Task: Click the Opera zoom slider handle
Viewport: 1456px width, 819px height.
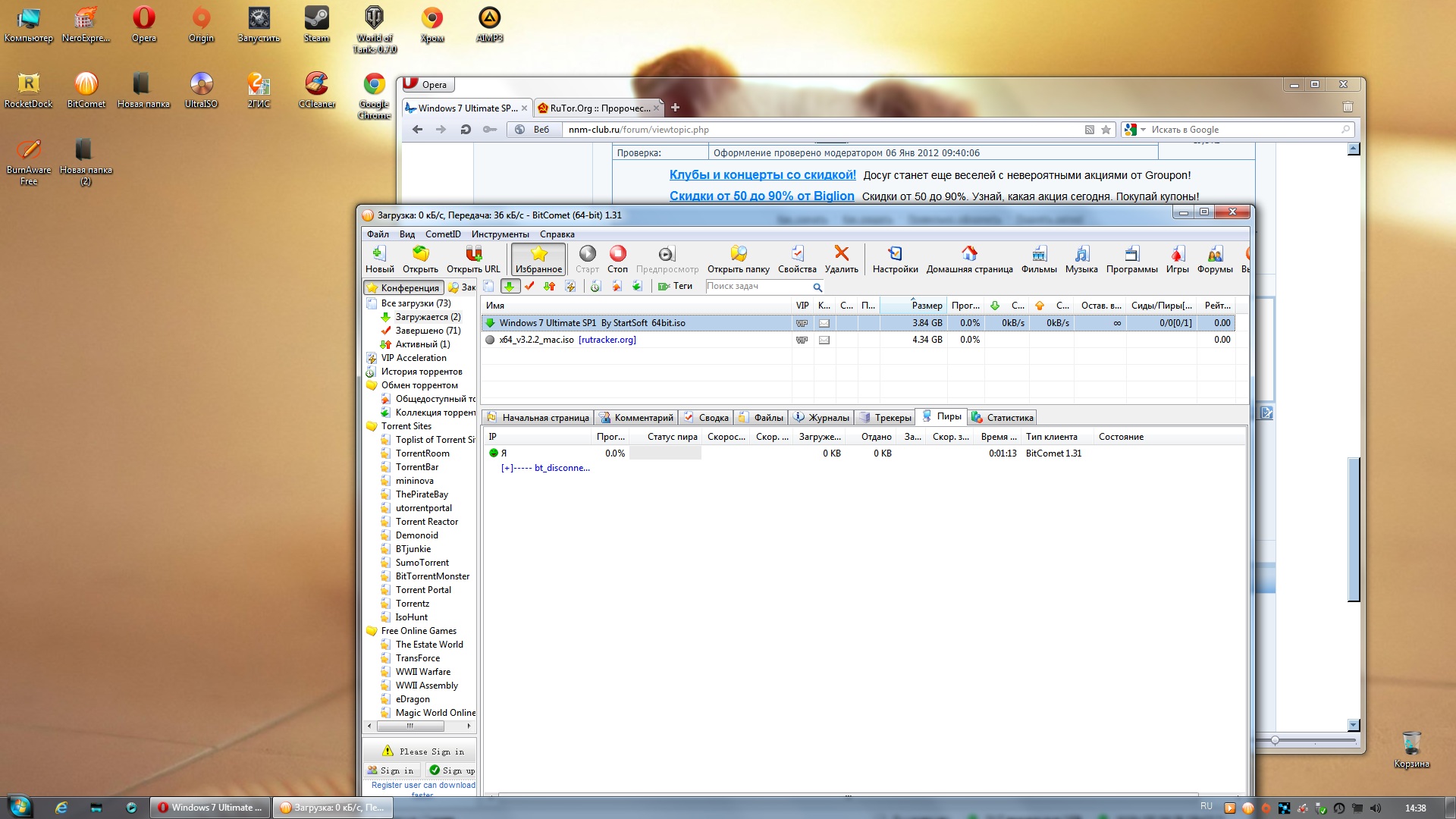Action: tap(1275, 740)
